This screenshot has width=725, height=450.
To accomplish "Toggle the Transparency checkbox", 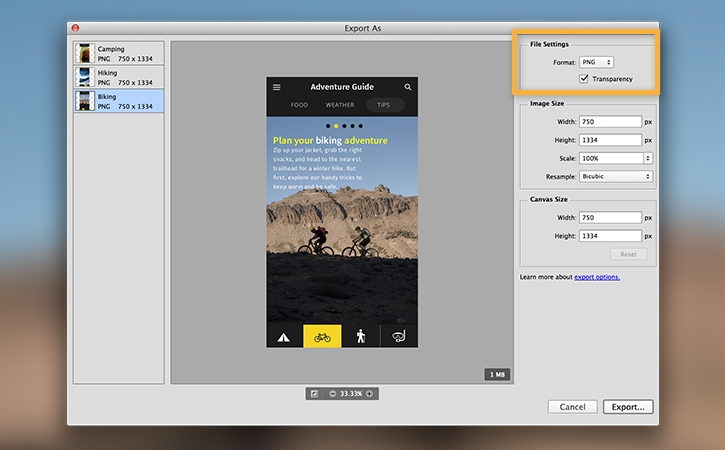I will click(x=584, y=78).
